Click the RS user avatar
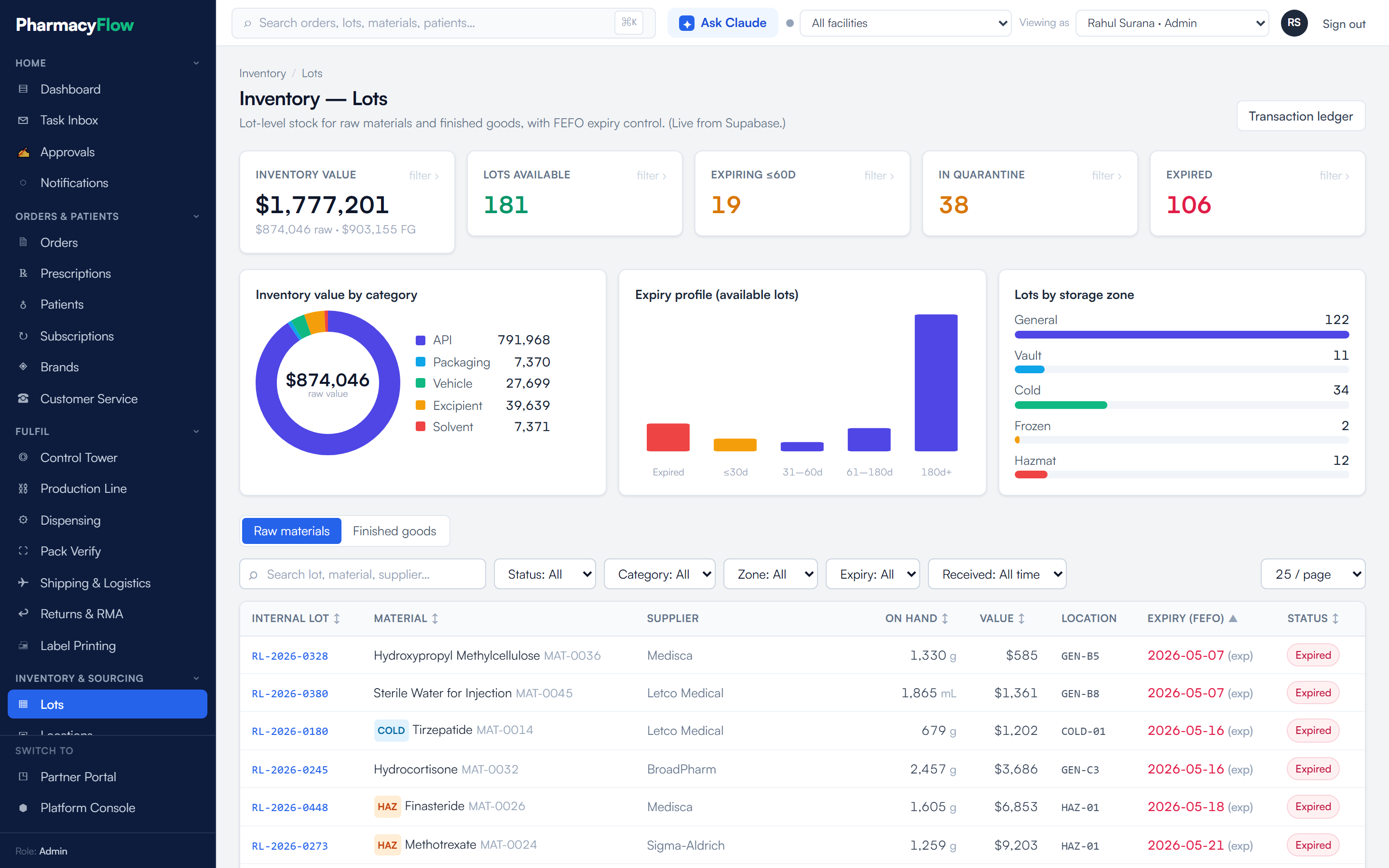 pos(1294,23)
